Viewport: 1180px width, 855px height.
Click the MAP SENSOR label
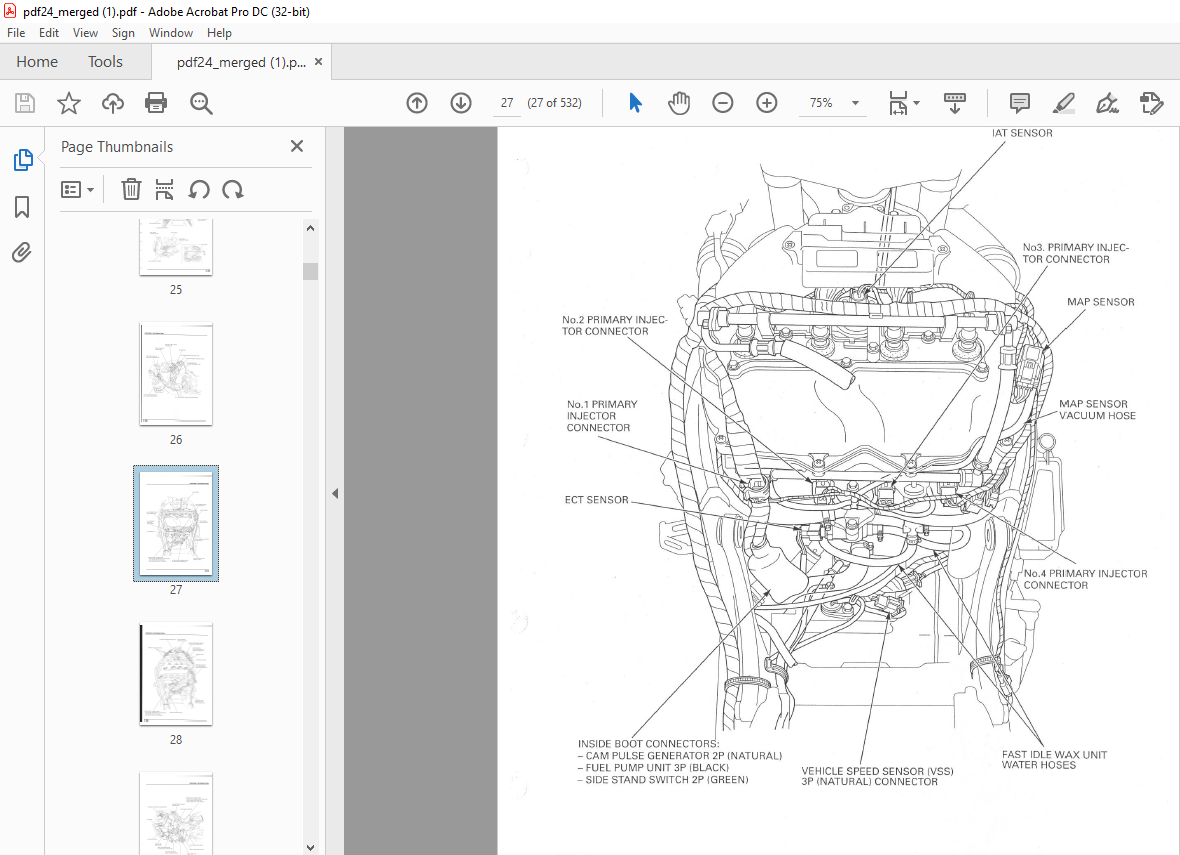click(1100, 302)
